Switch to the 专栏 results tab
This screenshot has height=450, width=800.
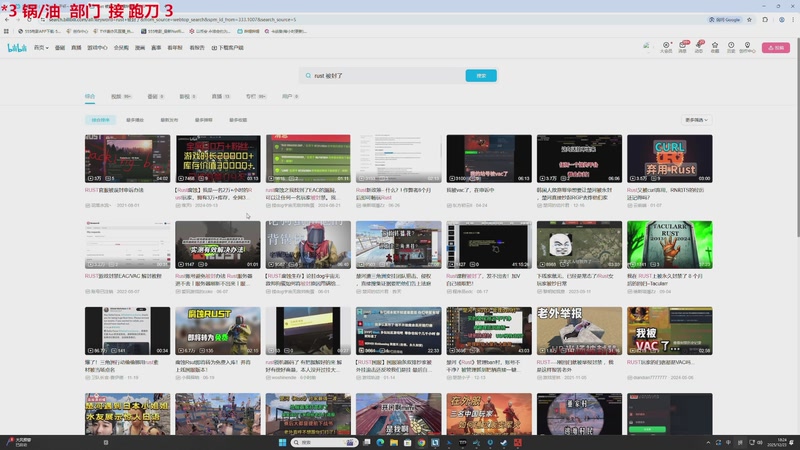tap(256, 96)
